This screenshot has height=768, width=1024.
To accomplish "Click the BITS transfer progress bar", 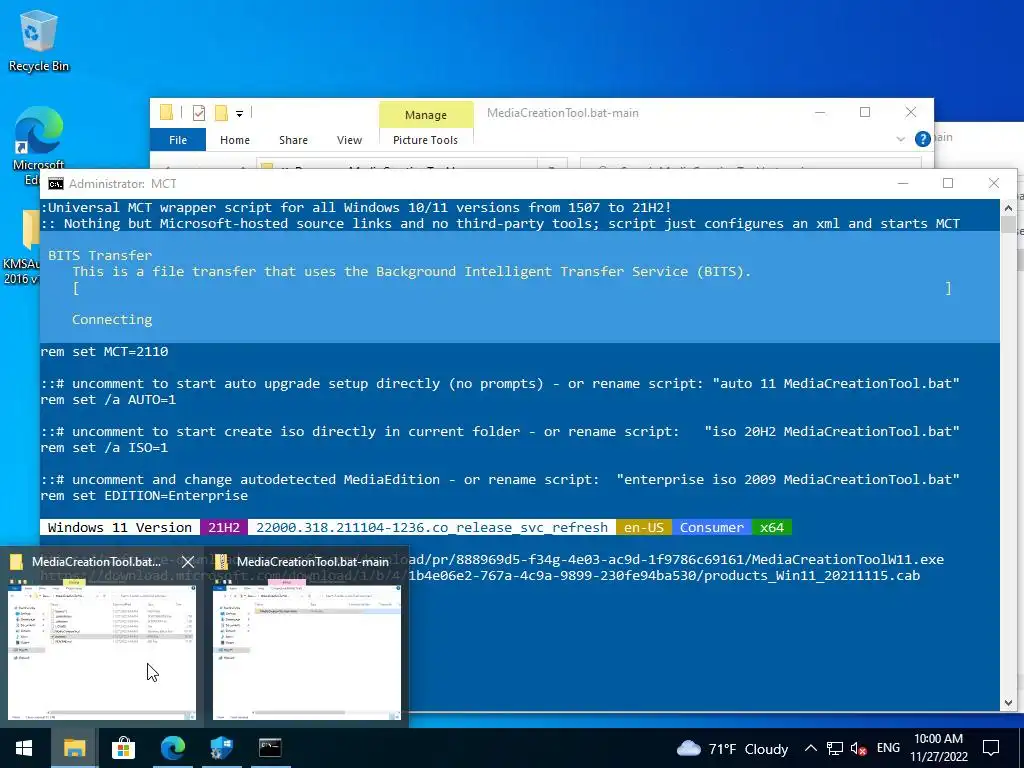I will [512, 288].
